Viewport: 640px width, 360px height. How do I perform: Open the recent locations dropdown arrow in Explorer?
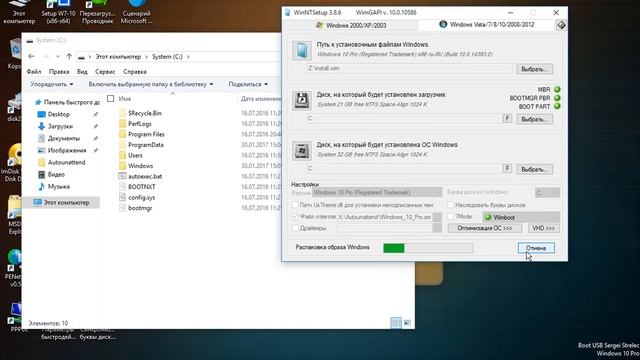click(x=58, y=56)
